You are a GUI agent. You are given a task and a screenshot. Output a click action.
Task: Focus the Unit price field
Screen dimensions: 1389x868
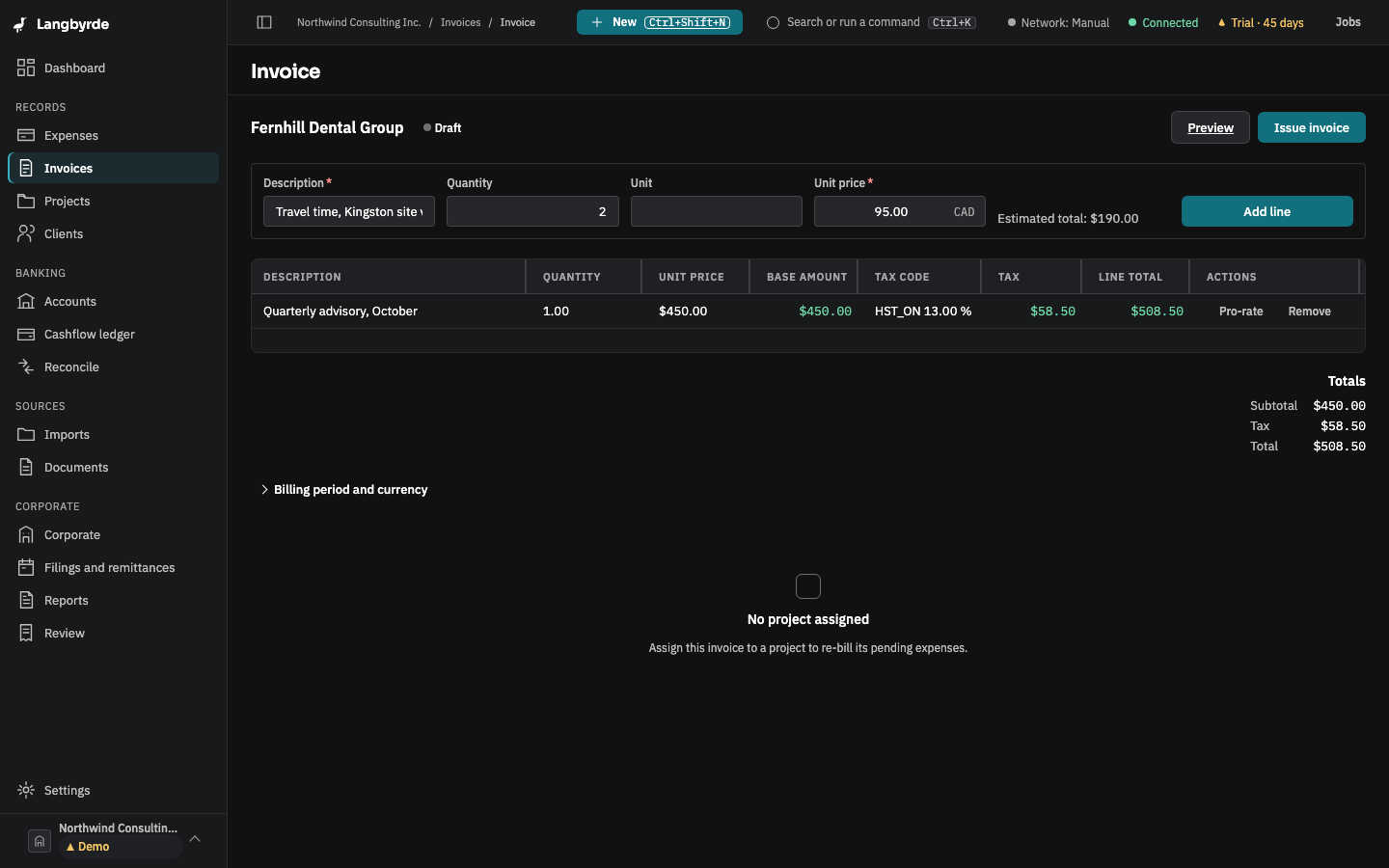[900, 211]
